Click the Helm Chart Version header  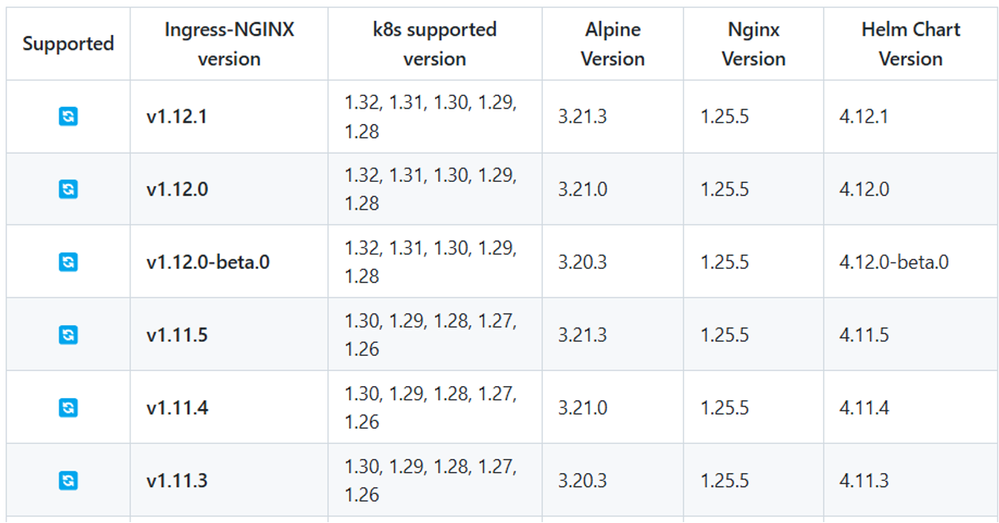pyautogui.click(x=910, y=44)
